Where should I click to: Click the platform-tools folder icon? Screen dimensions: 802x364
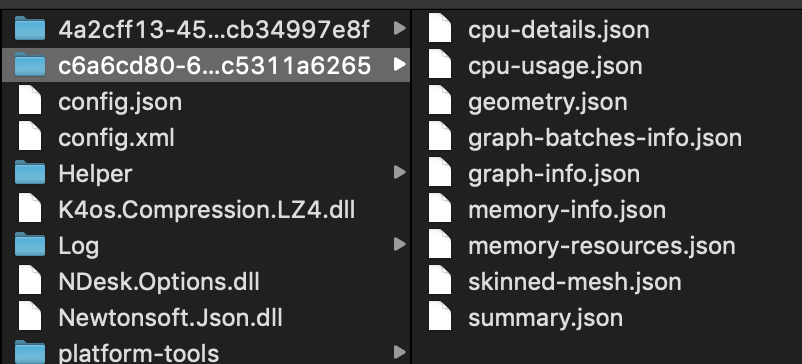pos(30,352)
